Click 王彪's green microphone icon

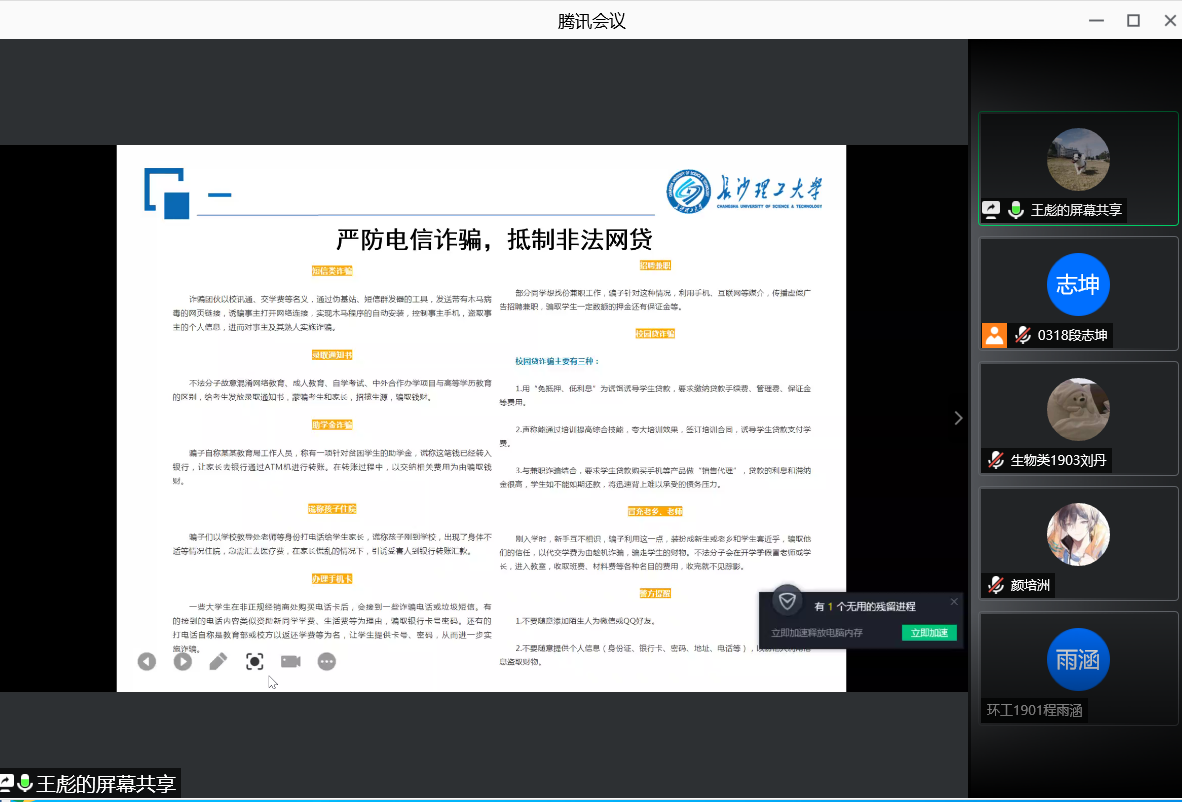coord(1016,210)
